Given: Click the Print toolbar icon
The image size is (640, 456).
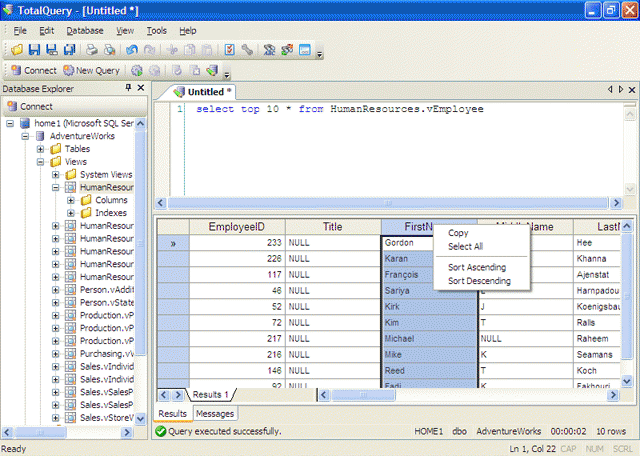Looking at the screenshot, I should tap(91, 50).
